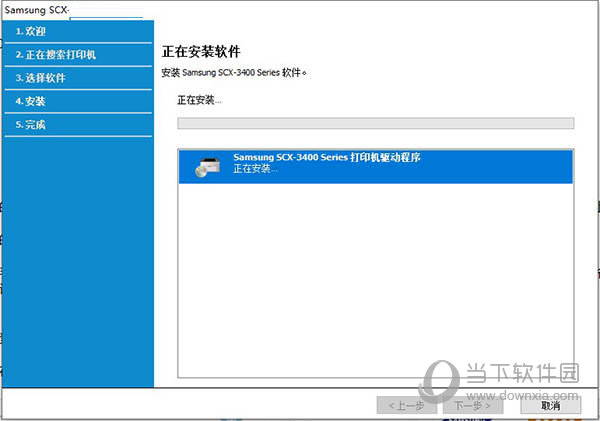Select step 2. 正在搜索打印机 in sidebar

[x=78, y=55]
